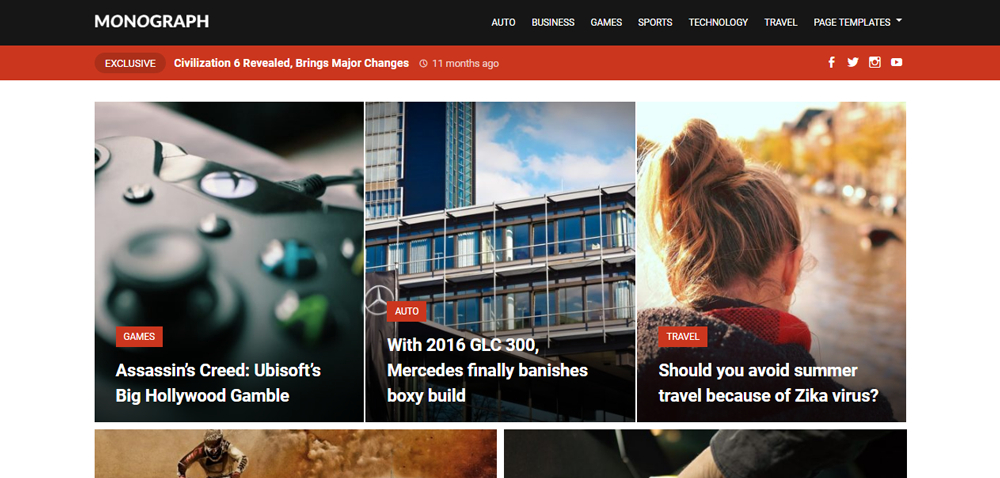Open Civilization 6 Revealed headline link

(291, 63)
